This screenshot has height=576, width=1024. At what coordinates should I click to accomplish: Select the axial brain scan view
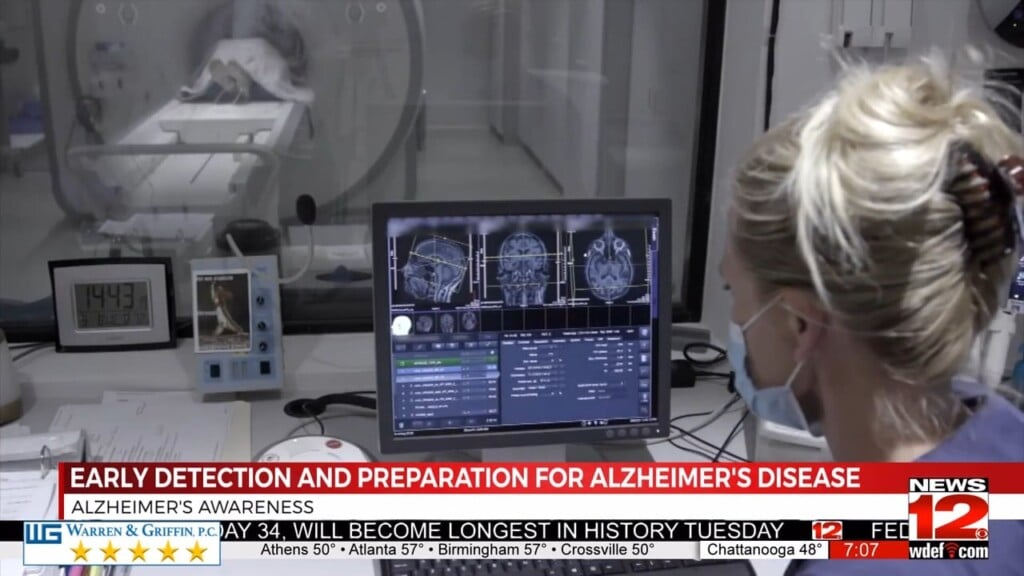click(607, 267)
